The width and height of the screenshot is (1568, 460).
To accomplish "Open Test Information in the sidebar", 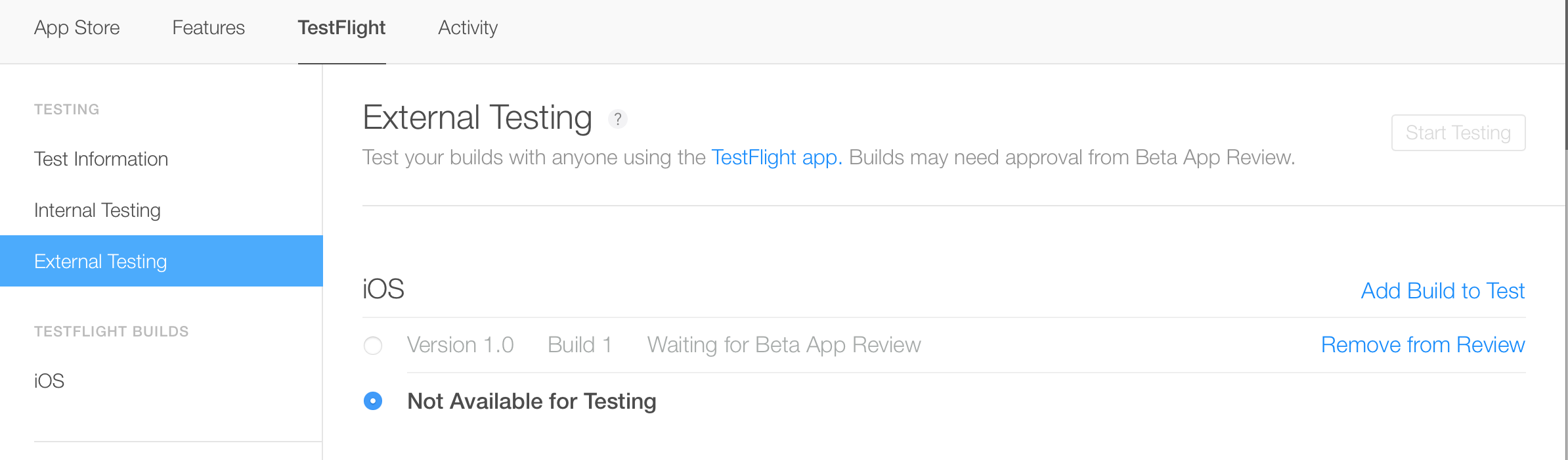I will click(101, 159).
